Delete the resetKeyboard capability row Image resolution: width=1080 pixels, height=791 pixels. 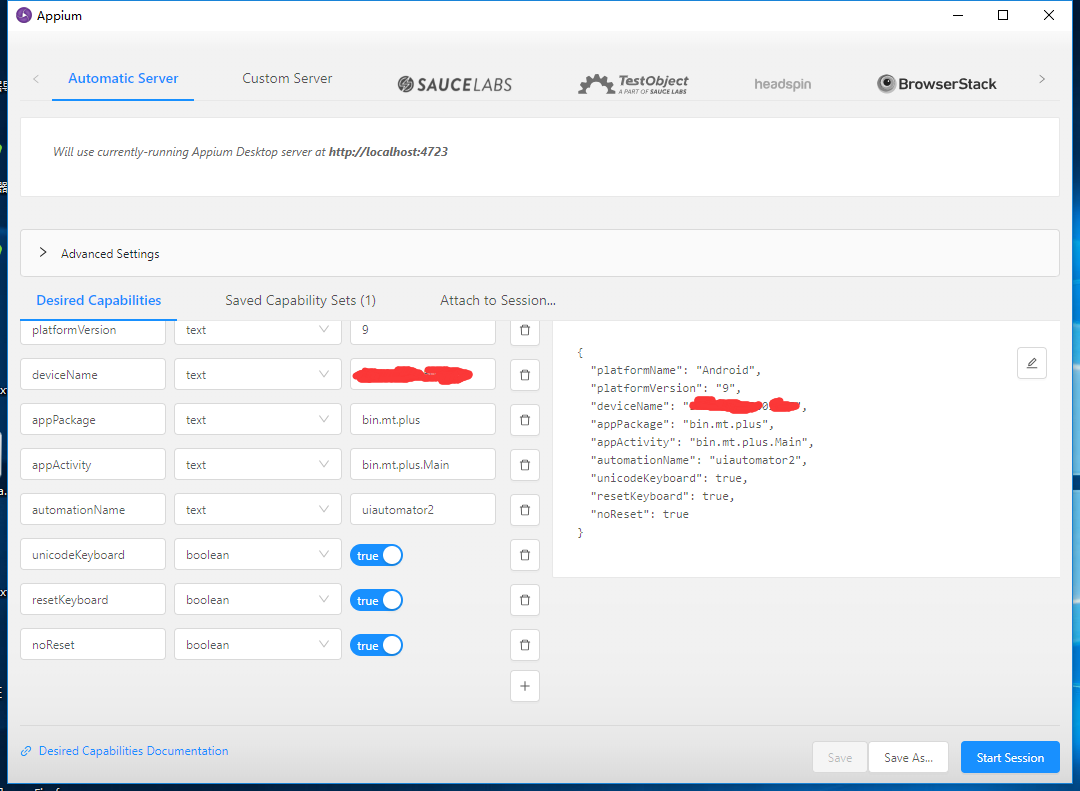pos(524,600)
